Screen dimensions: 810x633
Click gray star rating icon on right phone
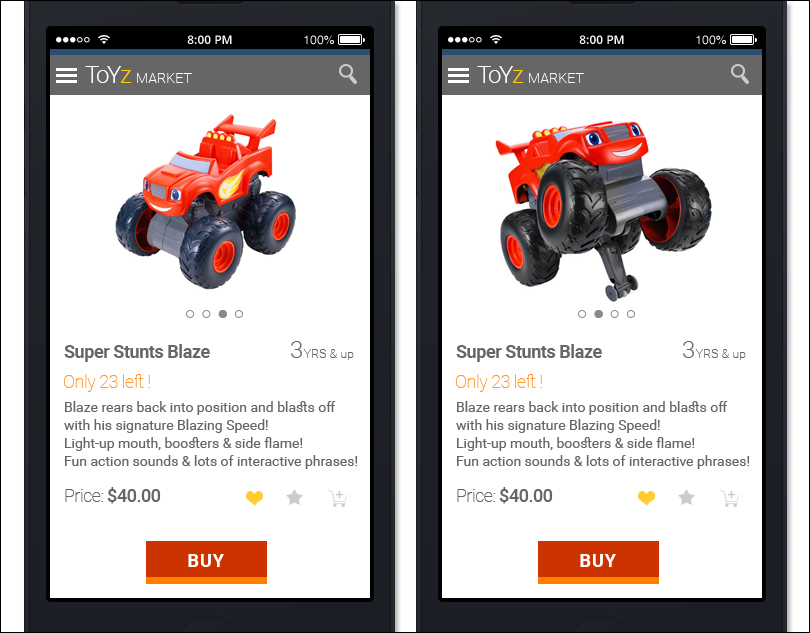[x=687, y=497]
